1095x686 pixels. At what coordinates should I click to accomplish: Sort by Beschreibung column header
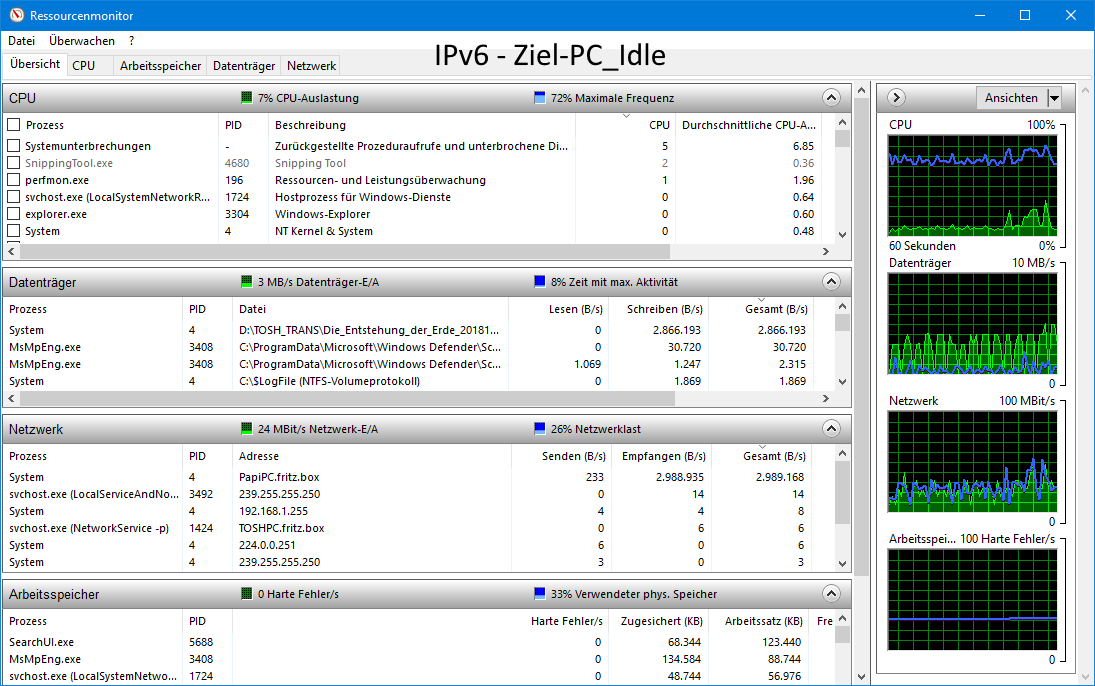coord(422,125)
